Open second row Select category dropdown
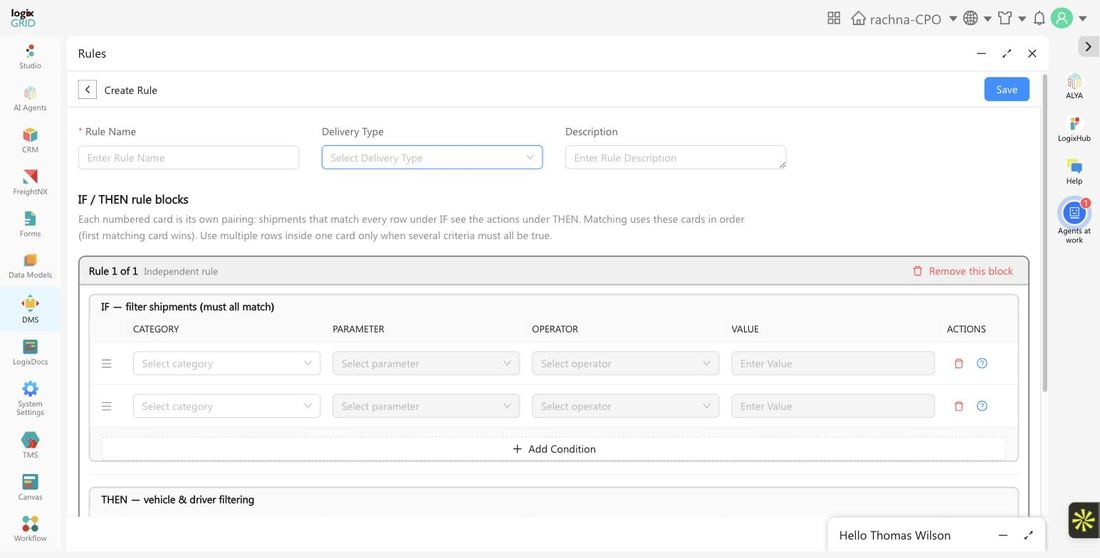Image resolution: width=1100 pixels, height=558 pixels. point(227,406)
